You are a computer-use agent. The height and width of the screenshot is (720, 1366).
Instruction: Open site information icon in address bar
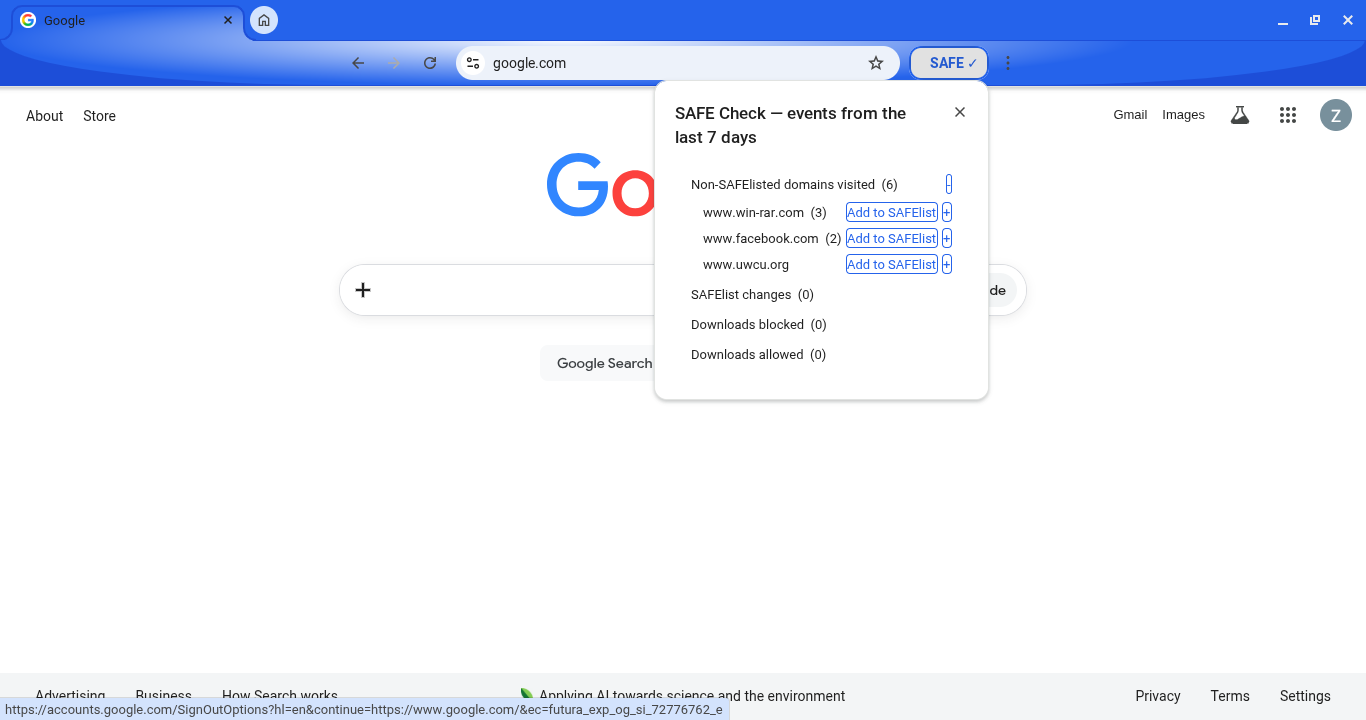pos(473,63)
